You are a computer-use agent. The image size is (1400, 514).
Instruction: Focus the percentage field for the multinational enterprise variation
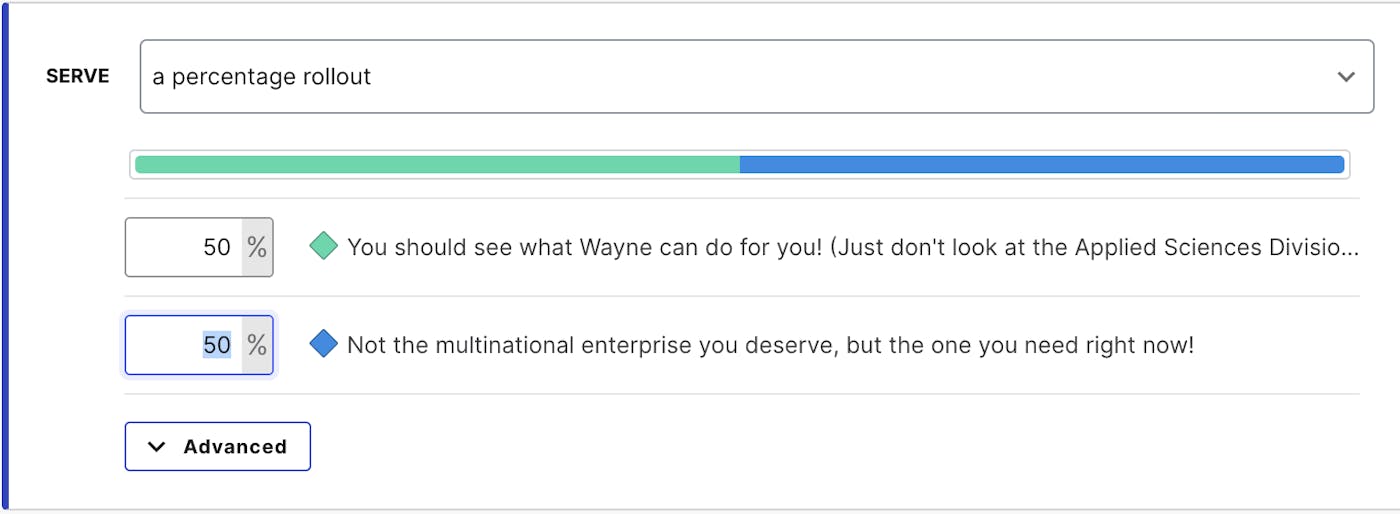[185, 345]
